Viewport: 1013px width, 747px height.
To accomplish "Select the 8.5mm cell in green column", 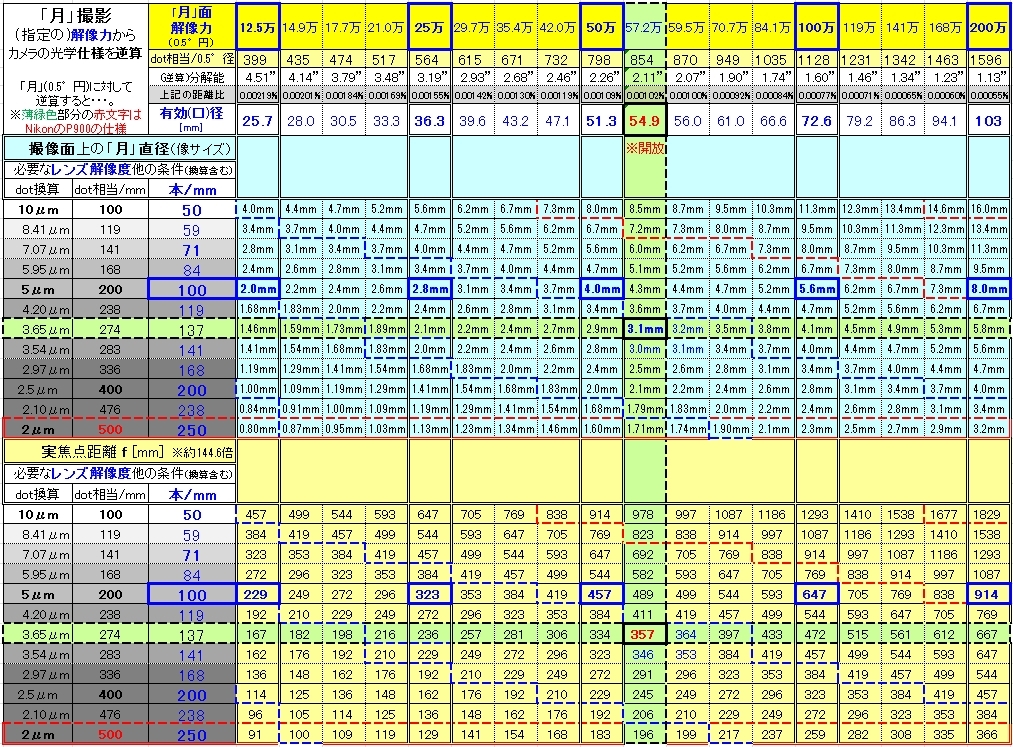I will (644, 209).
